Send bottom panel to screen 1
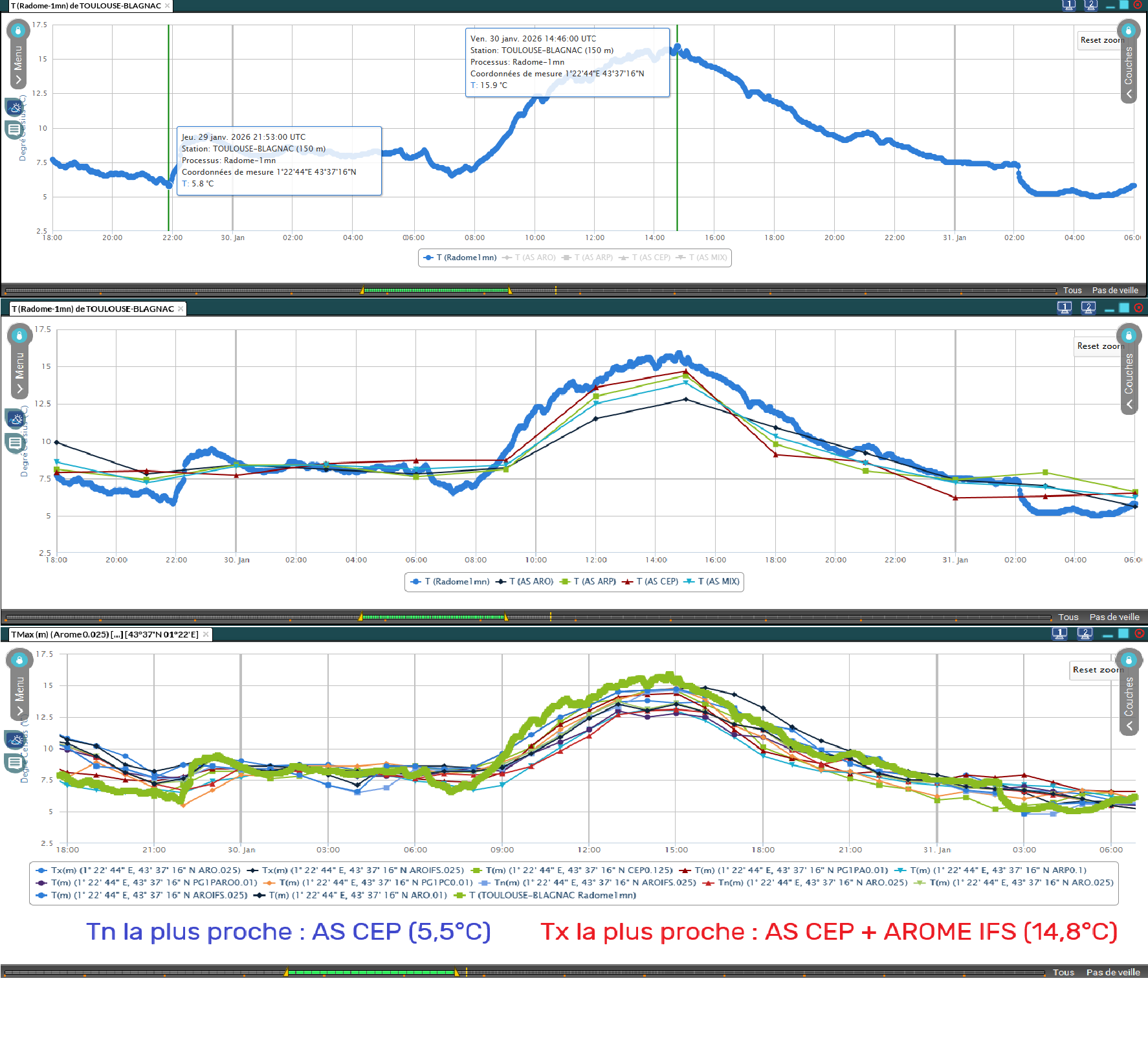Image resolution: width=1148 pixels, height=1064 pixels. (x=1059, y=634)
